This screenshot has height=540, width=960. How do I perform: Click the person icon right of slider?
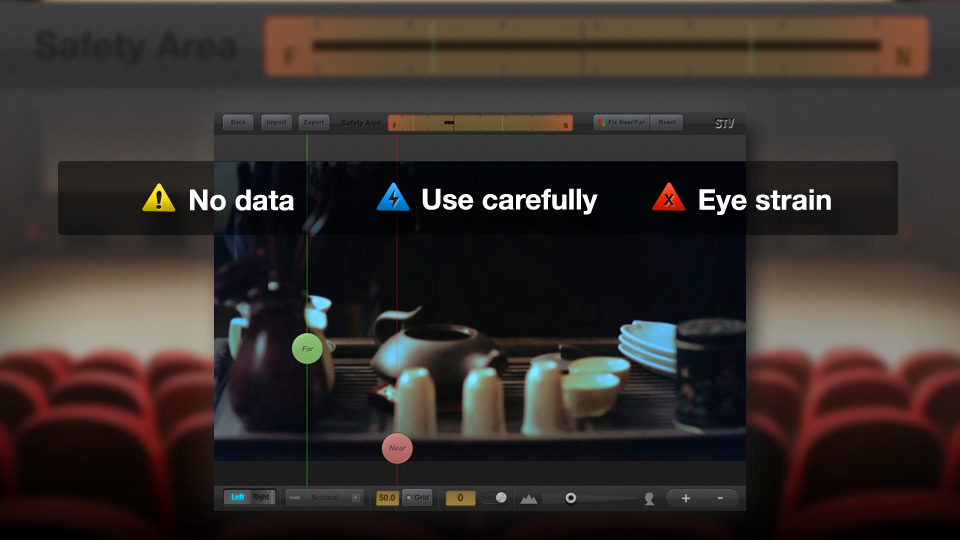point(649,498)
